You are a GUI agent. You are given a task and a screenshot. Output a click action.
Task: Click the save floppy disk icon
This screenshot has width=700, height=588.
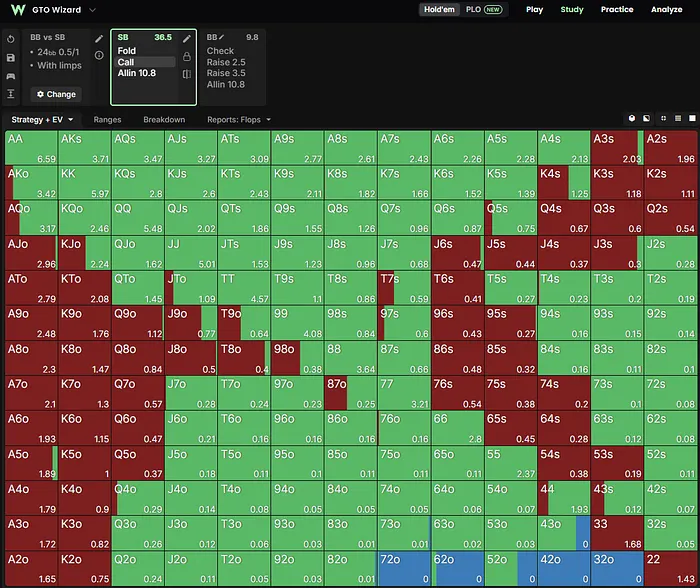click(x=11, y=58)
